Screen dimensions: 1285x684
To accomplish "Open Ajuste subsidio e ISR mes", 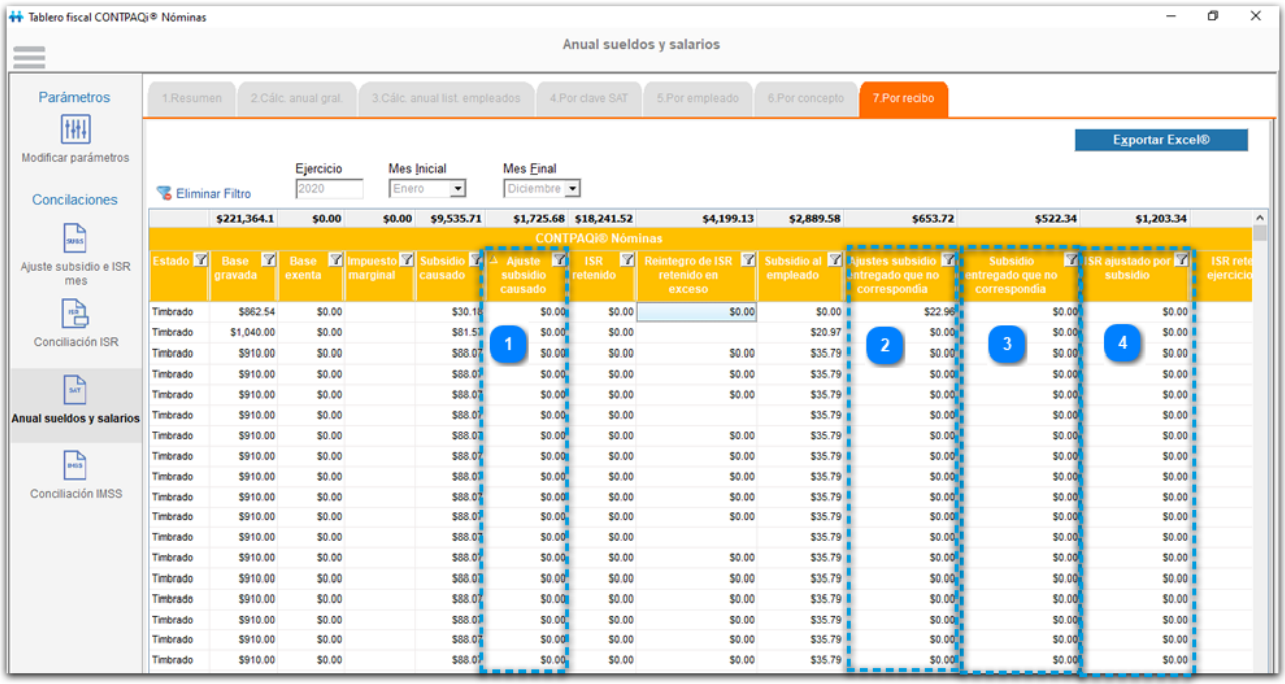I will click(75, 255).
